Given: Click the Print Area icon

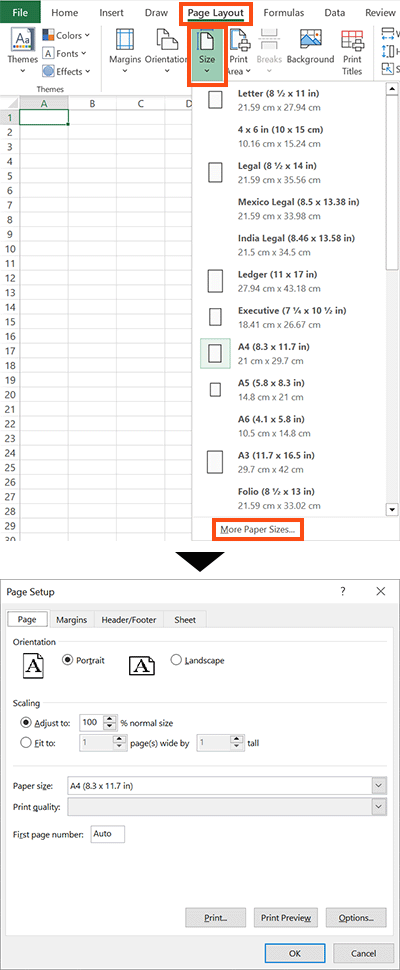Looking at the screenshot, I should tap(239, 41).
